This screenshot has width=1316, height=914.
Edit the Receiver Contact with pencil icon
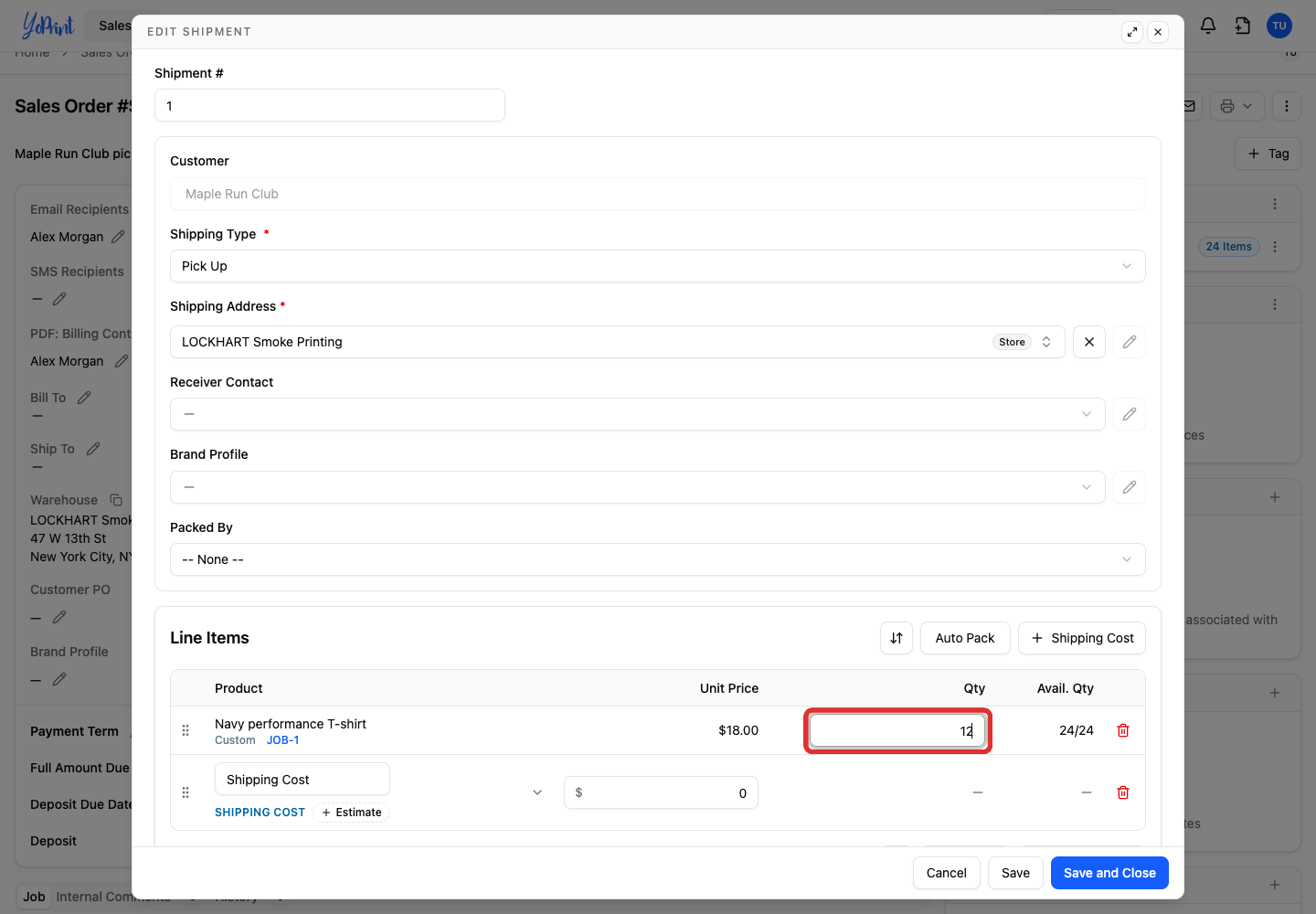1130,414
